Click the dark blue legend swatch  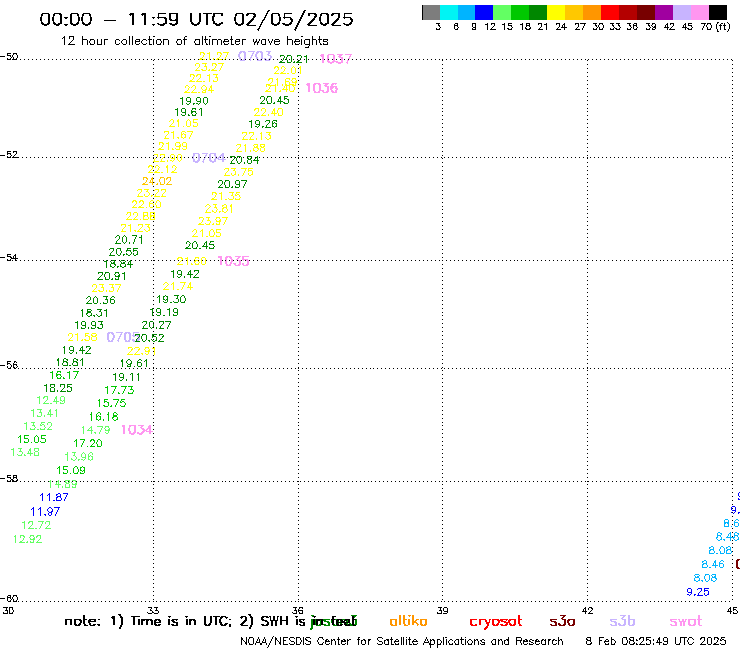pyautogui.click(x=484, y=12)
